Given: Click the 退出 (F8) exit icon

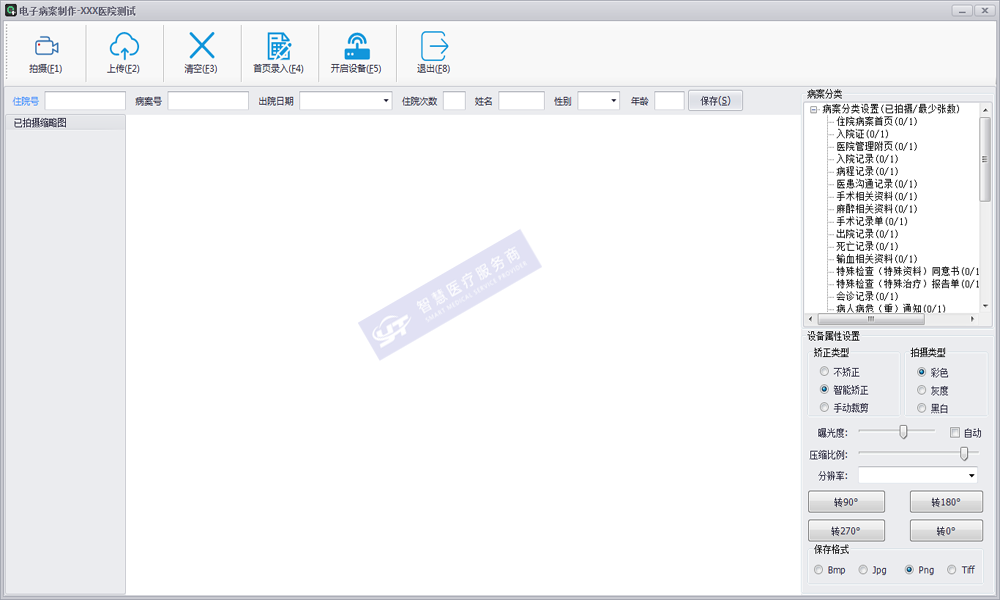Looking at the screenshot, I should (x=433, y=46).
